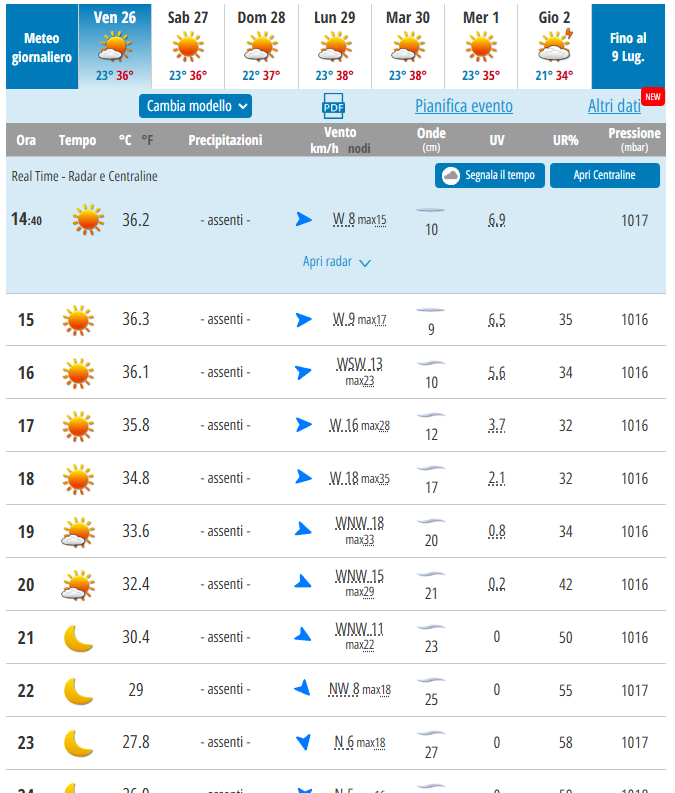The width and height of the screenshot is (675, 793).
Task: Select the Mar 30 forecast tab
Action: point(408,47)
